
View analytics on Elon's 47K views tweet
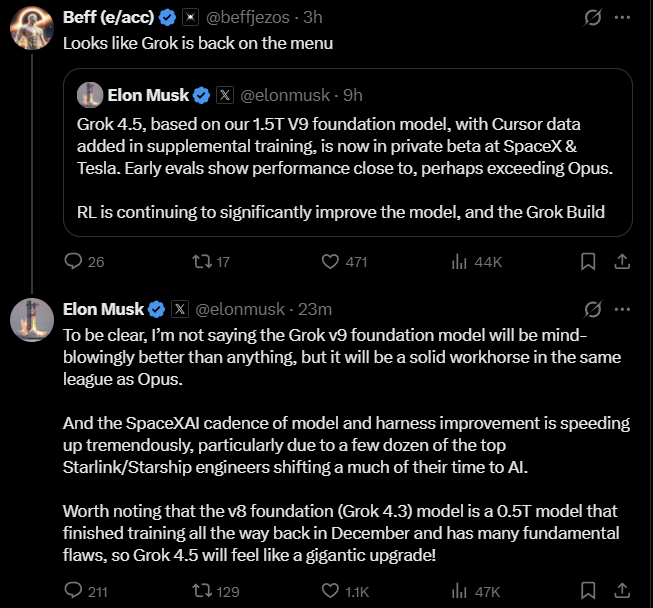click(459, 591)
